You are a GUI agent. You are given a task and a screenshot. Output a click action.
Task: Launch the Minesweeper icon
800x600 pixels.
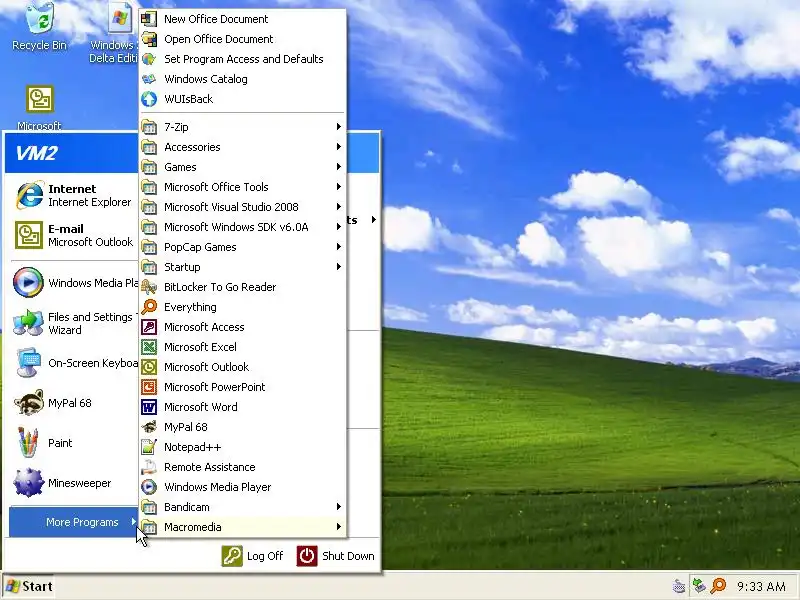(29, 483)
